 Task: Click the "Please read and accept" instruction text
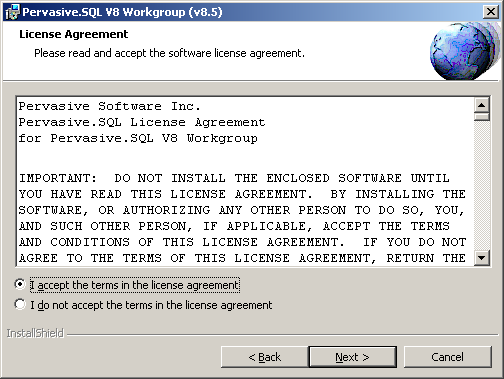(x=169, y=53)
